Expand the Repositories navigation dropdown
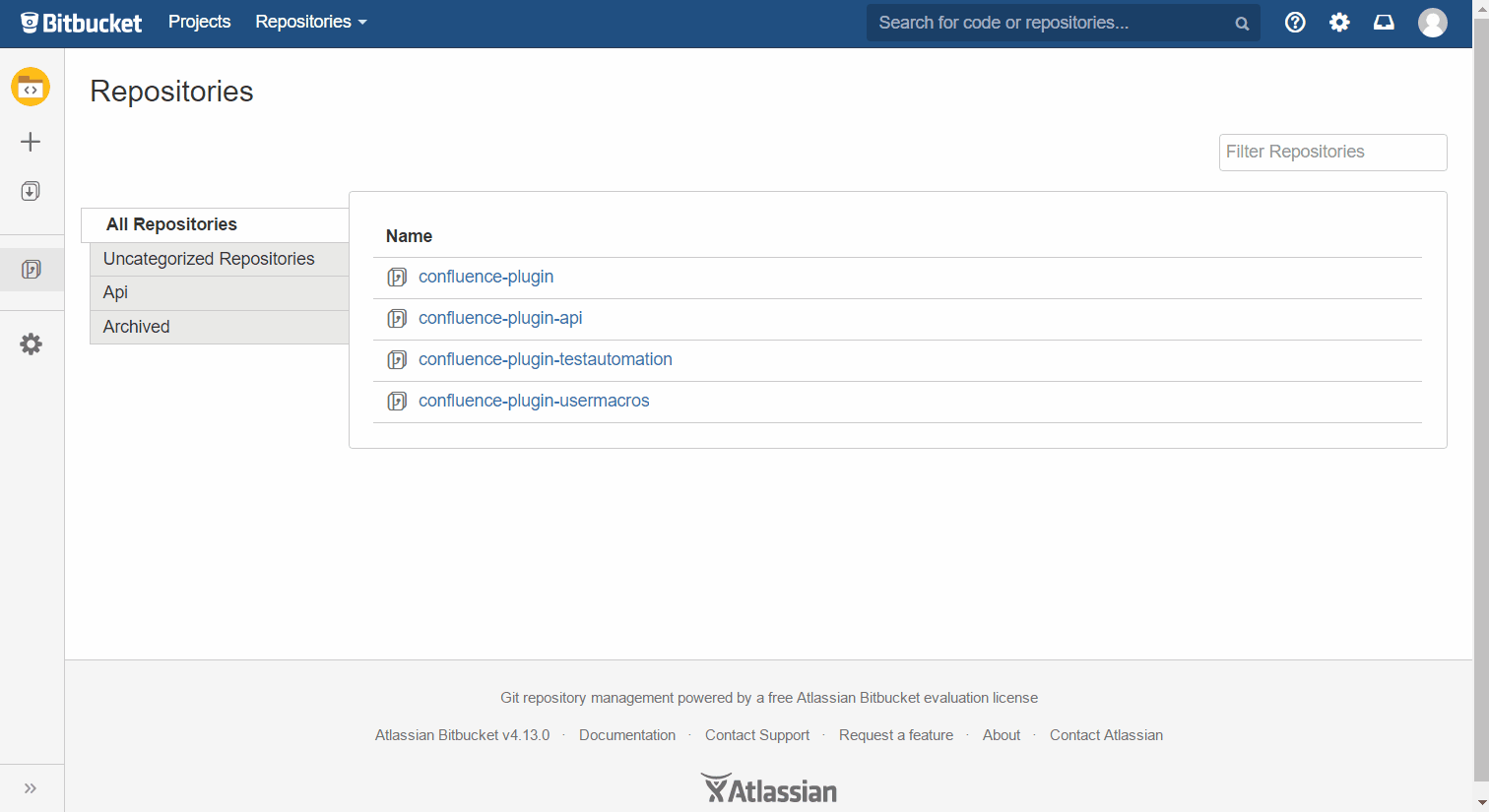The height and width of the screenshot is (812, 1489). click(x=310, y=22)
